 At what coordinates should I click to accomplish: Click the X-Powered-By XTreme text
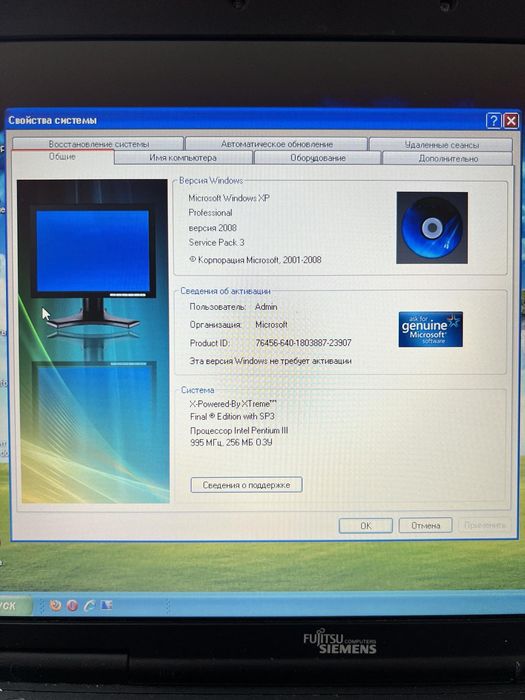point(233,404)
